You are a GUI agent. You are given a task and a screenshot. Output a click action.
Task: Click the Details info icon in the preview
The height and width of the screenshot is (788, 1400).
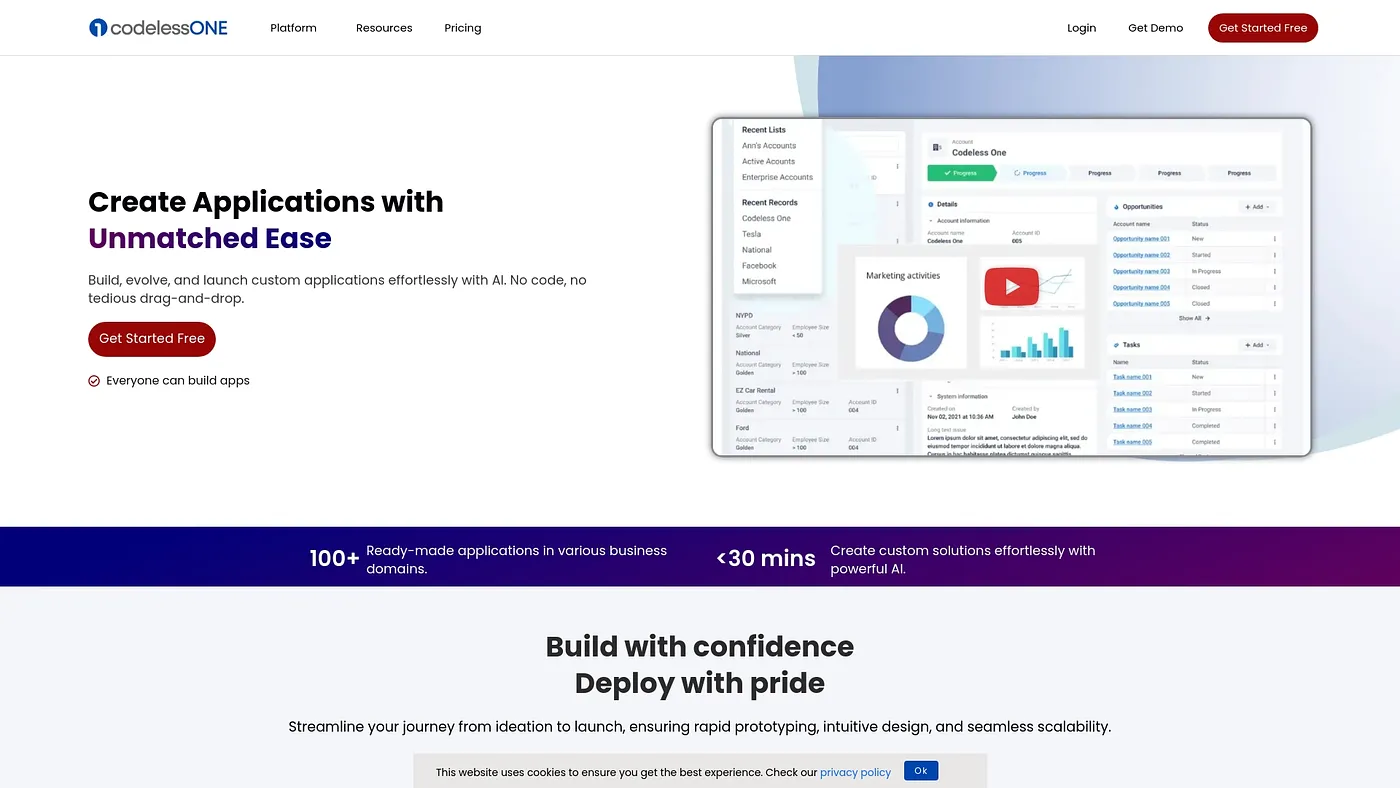click(931, 204)
